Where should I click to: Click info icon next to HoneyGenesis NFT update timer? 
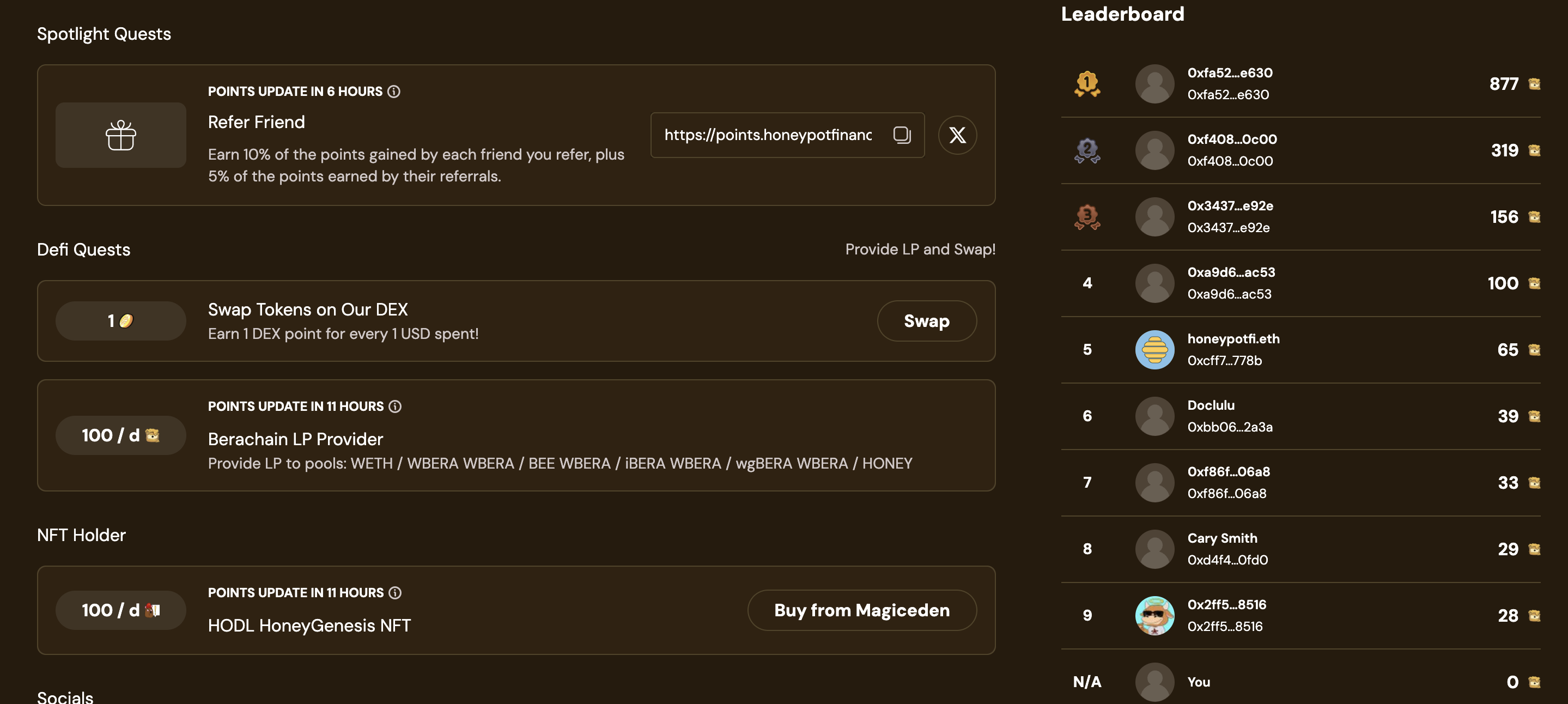point(395,592)
